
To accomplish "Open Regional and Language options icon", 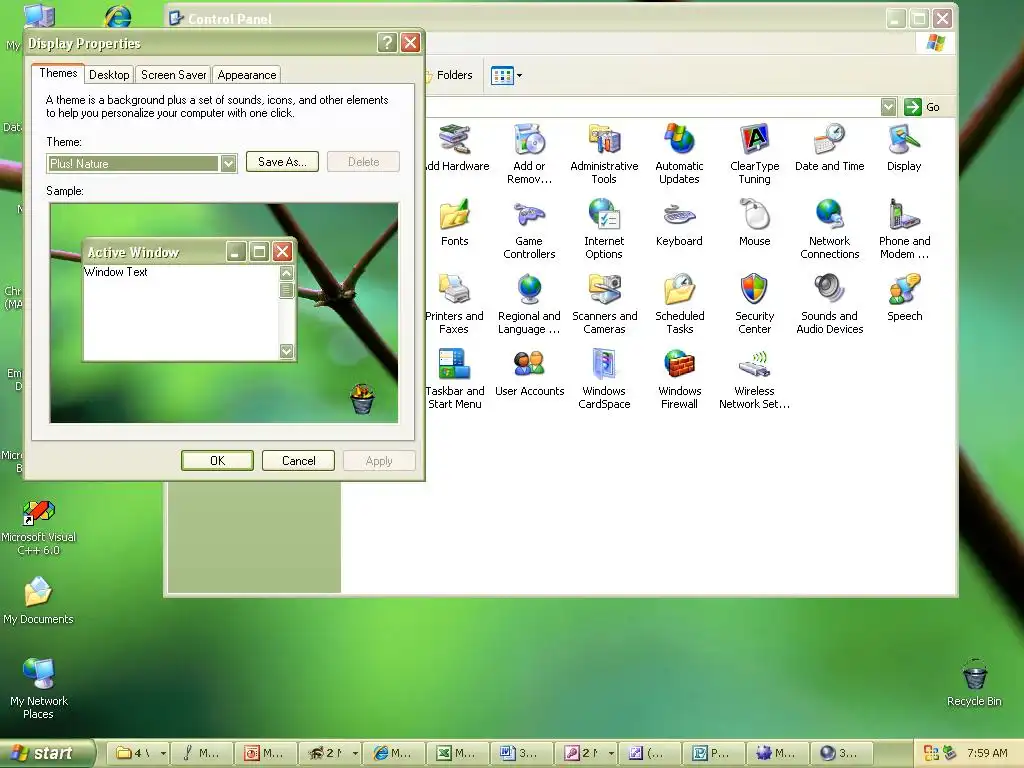I will pyautogui.click(x=529, y=304).
